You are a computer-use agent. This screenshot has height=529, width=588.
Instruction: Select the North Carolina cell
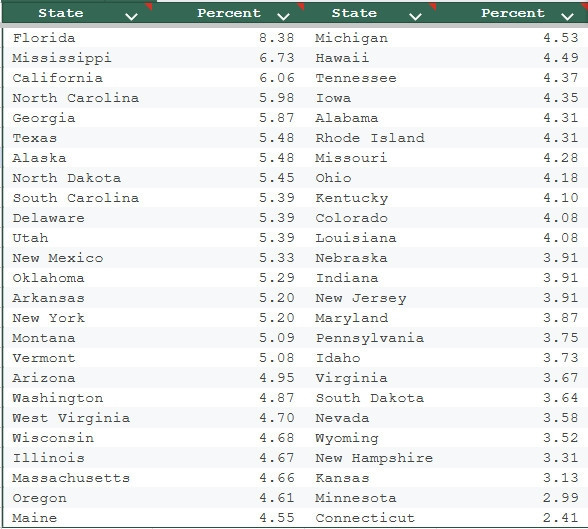78,98
